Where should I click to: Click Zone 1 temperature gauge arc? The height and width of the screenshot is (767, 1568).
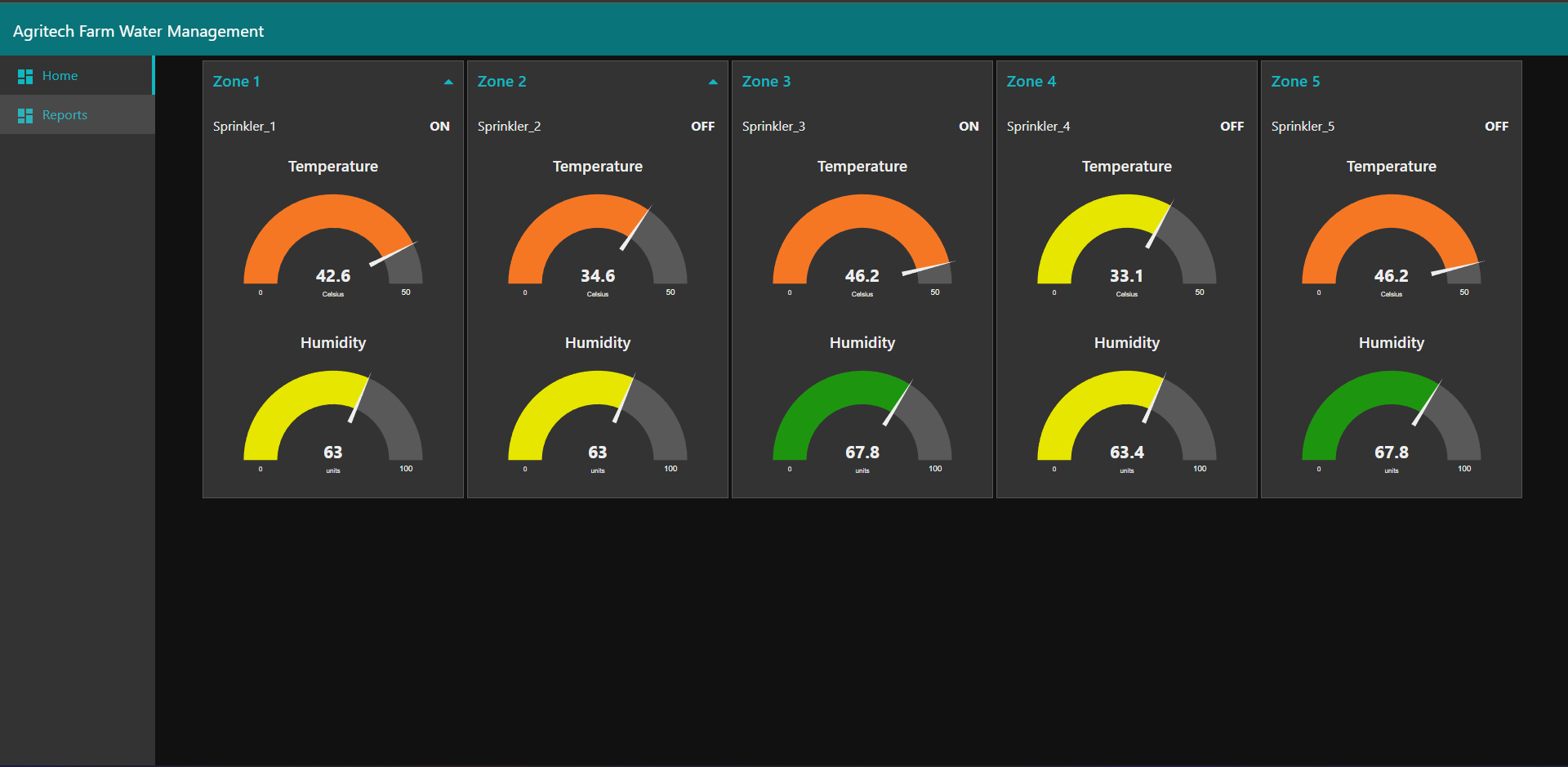(333, 211)
